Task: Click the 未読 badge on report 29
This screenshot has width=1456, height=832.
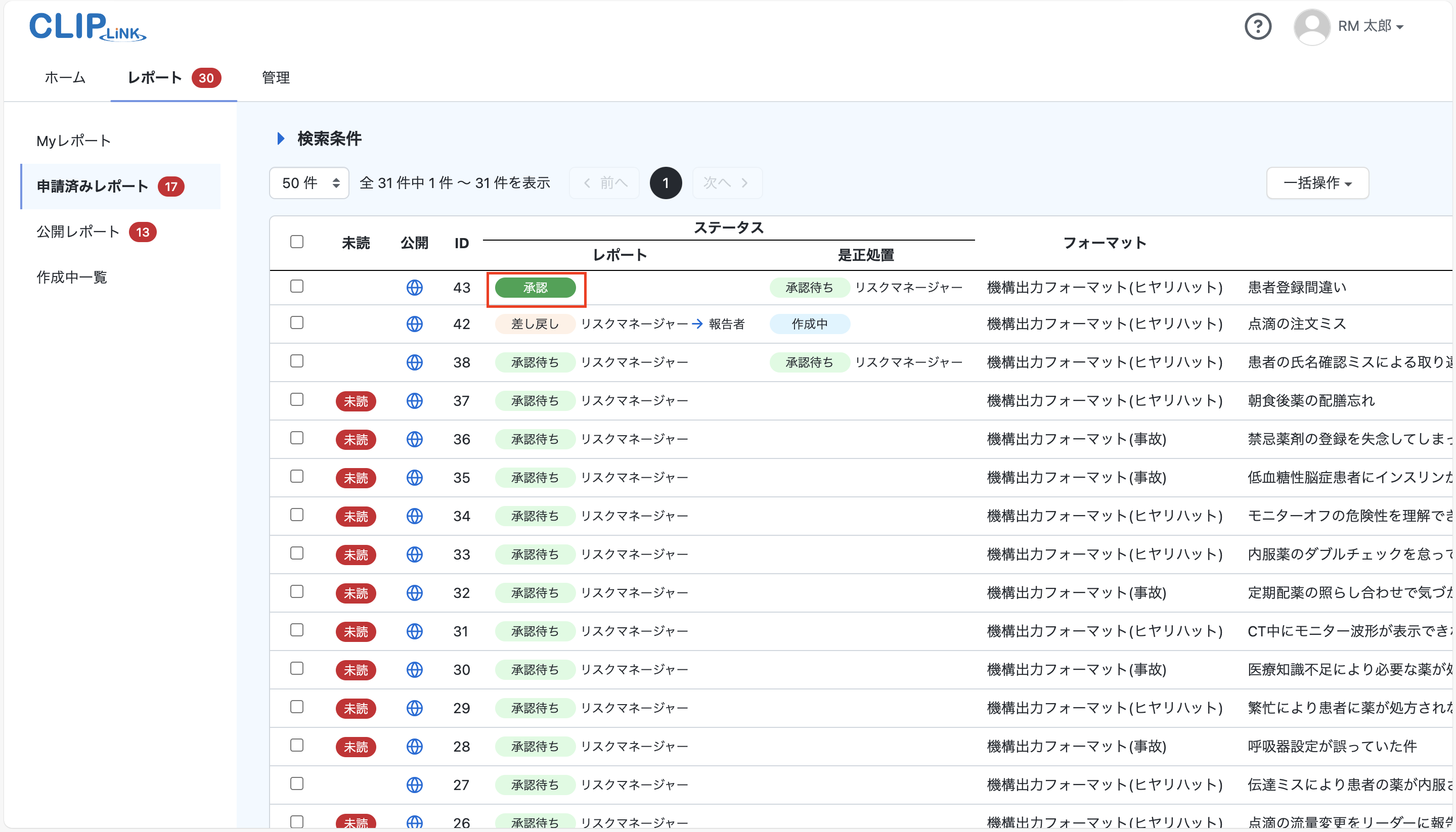Action: pyautogui.click(x=356, y=708)
